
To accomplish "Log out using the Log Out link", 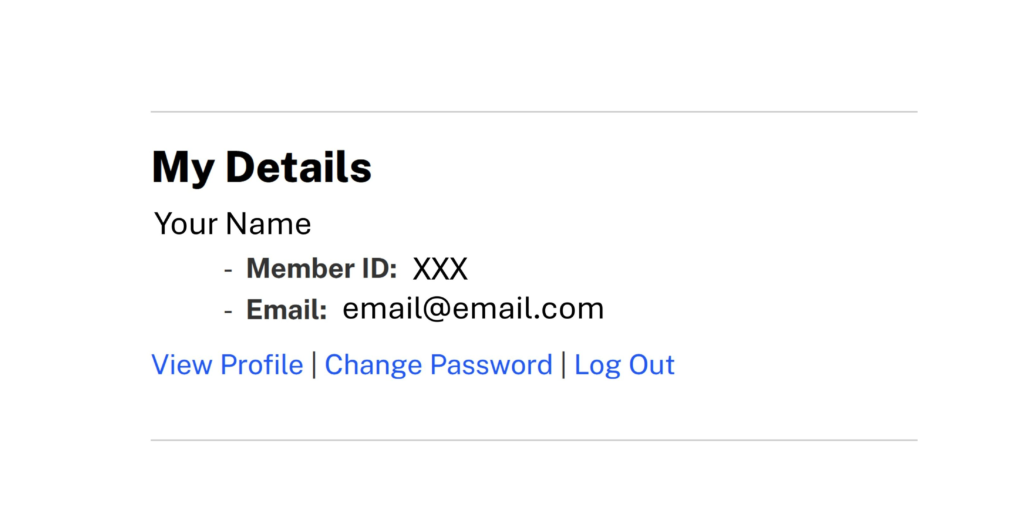I will click(x=624, y=365).
